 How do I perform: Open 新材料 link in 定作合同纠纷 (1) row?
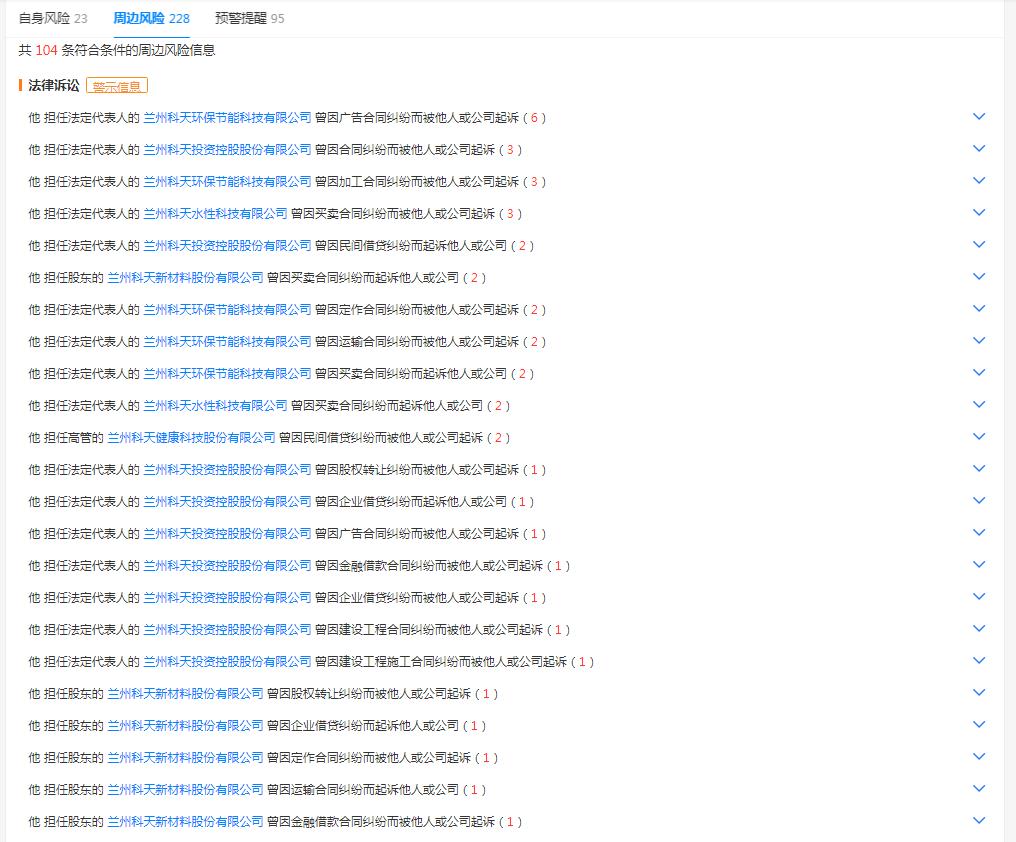(185, 758)
